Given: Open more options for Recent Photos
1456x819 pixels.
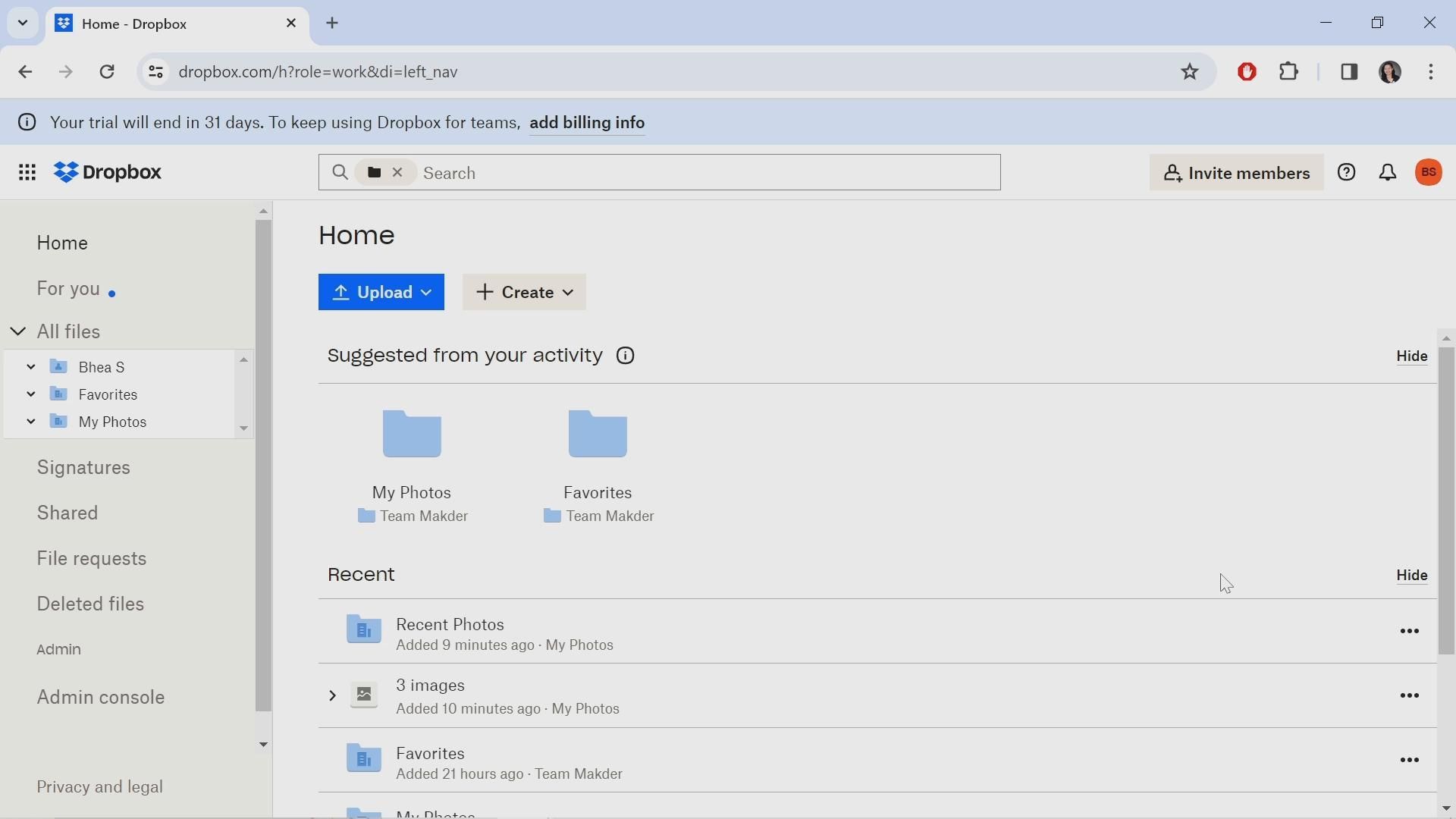Looking at the screenshot, I should 1410,632.
